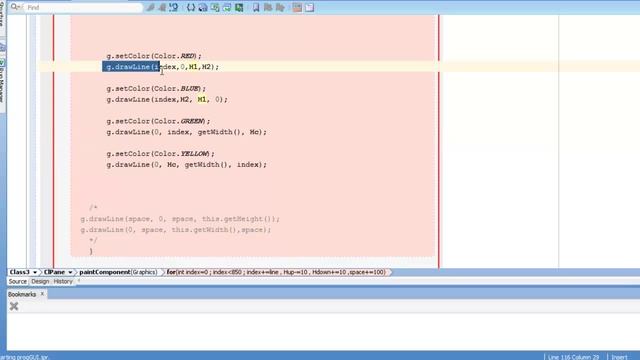Click the delete-all-bookmarks X icon
Screen dimensions: 640x360
(x=14, y=306)
